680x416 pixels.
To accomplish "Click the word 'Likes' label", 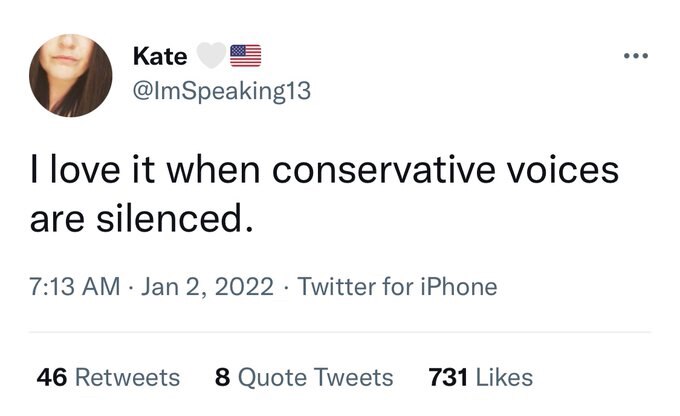I will (x=504, y=377).
